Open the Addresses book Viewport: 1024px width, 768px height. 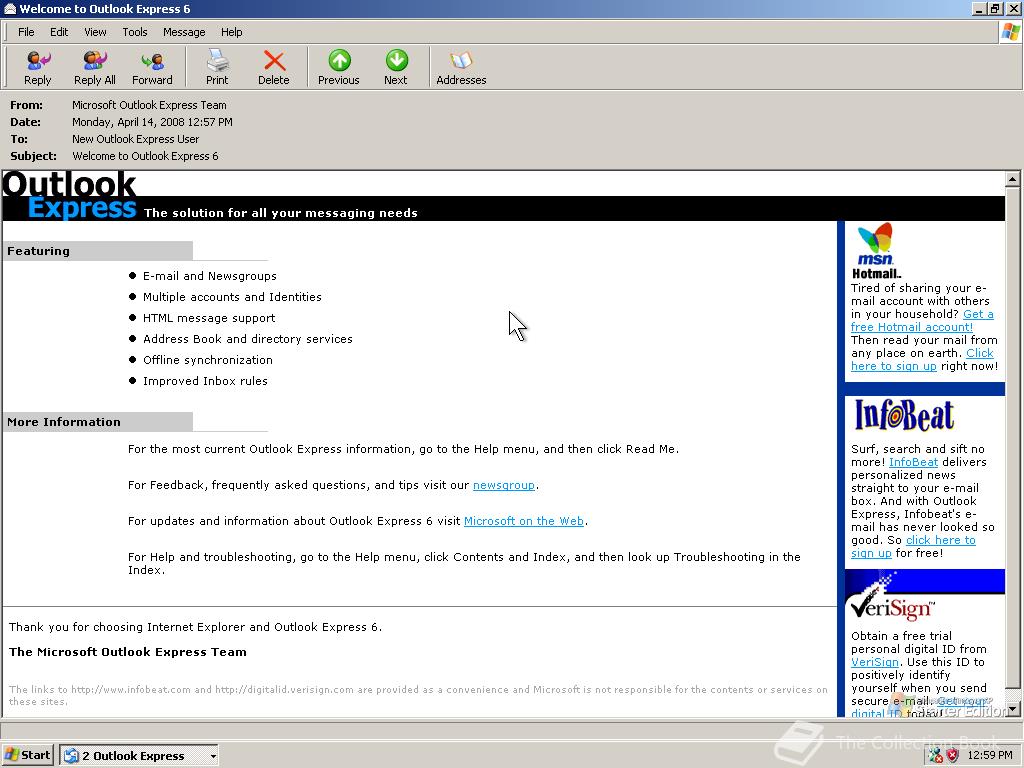pyautogui.click(x=461, y=67)
